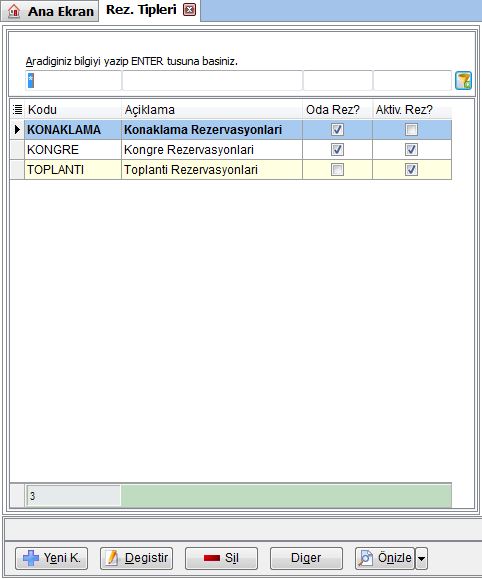Toggle Oda Rez checkbox for KONAKLAMA

click(337, 130)
